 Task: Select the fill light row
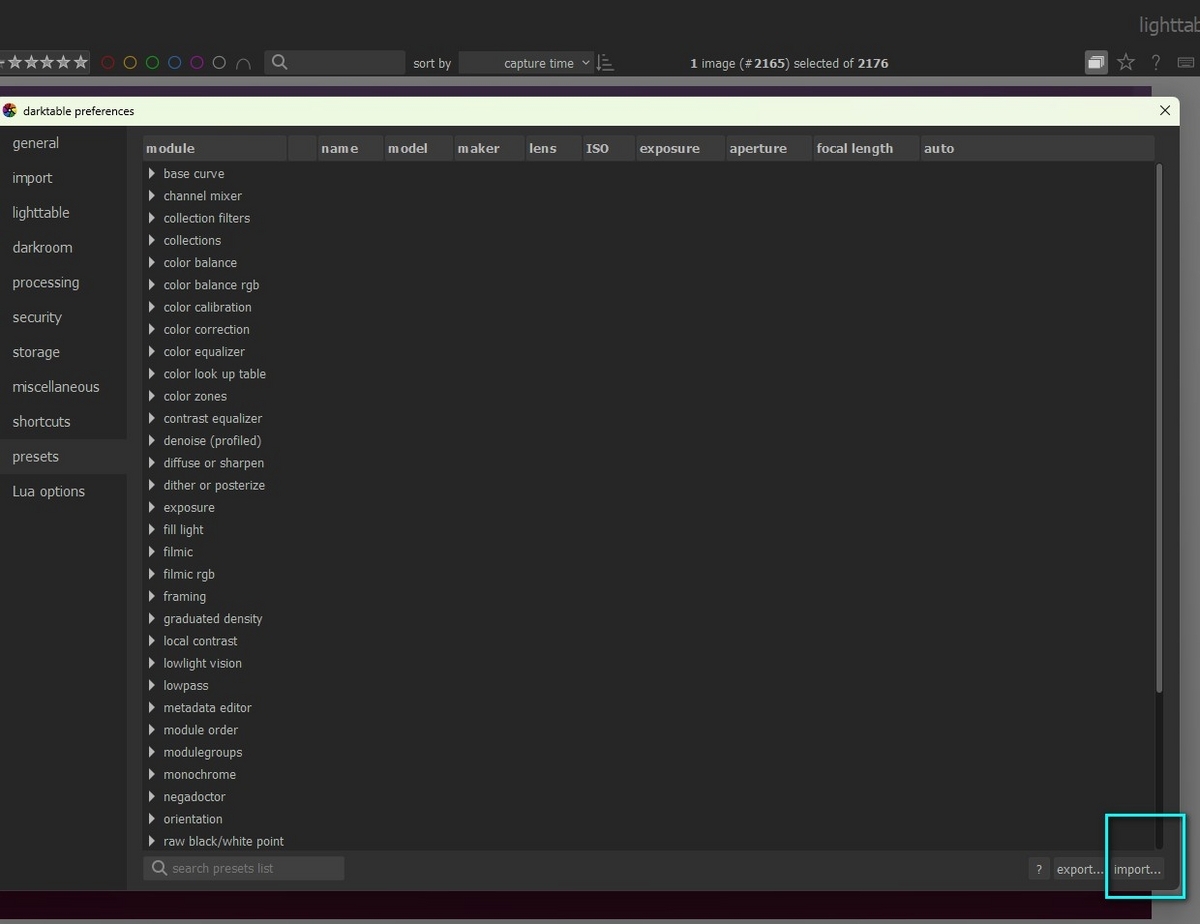(648, 530)
